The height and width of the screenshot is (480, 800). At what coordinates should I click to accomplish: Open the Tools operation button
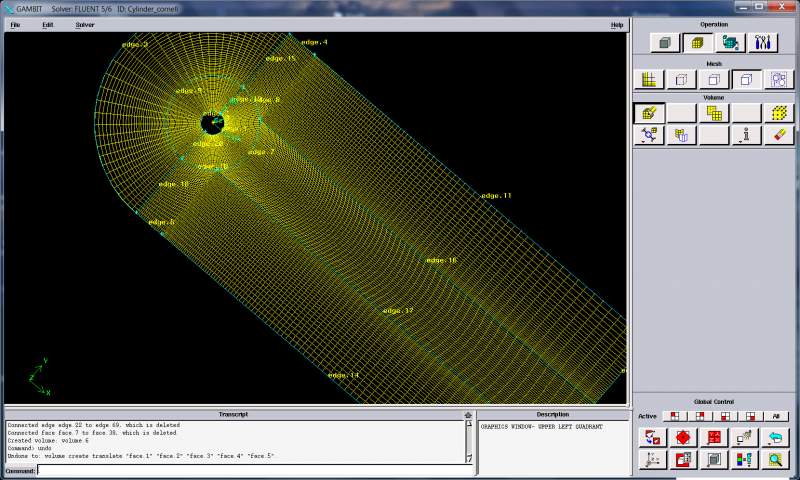tap(763, 42)
